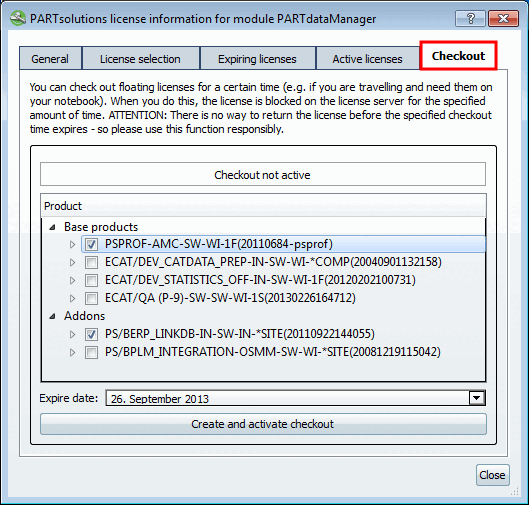Select ECAT/DEV_CATDATA_PREP-IN-SW-WI-*COMP row text
The width and height of the screenshot is (529, 505).
click(x=273, y=262)
